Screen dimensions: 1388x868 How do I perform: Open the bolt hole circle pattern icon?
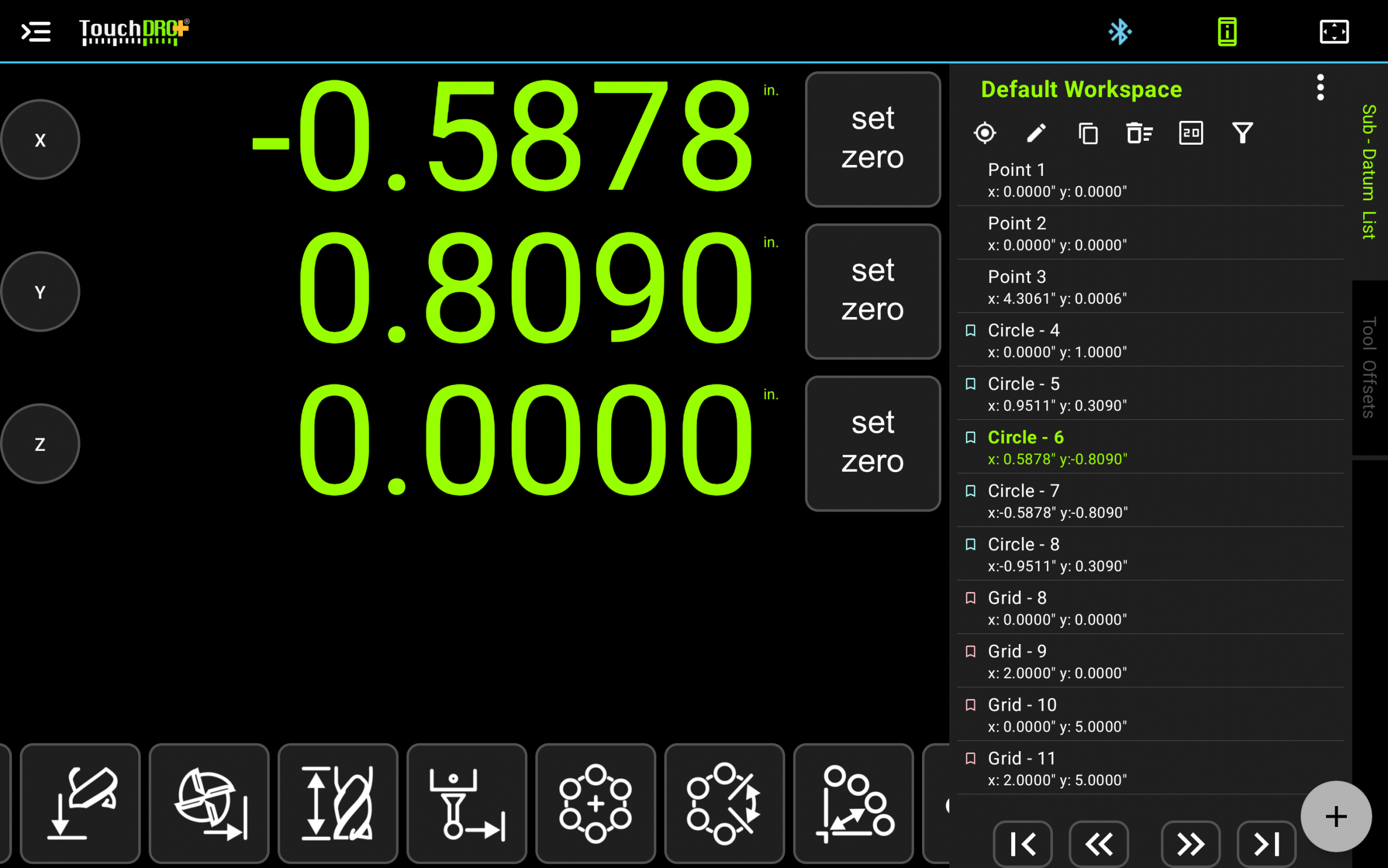(x=596, y=803)
